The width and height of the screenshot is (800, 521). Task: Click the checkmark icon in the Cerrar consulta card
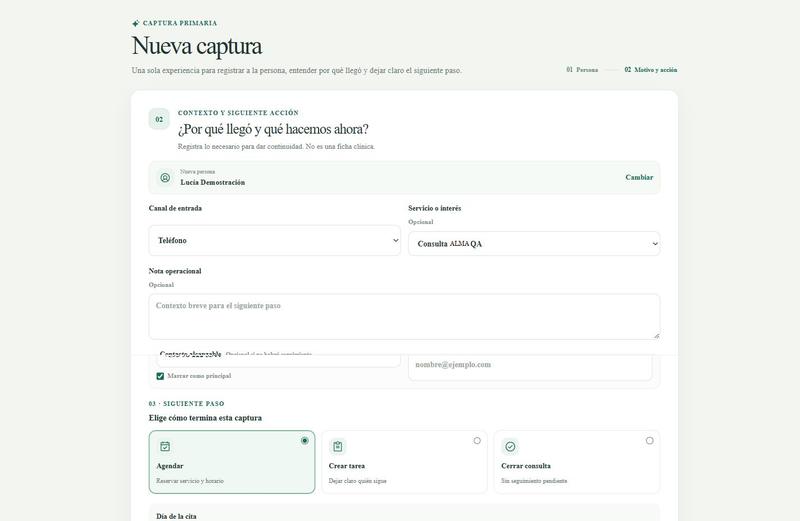tap(510, 446)
